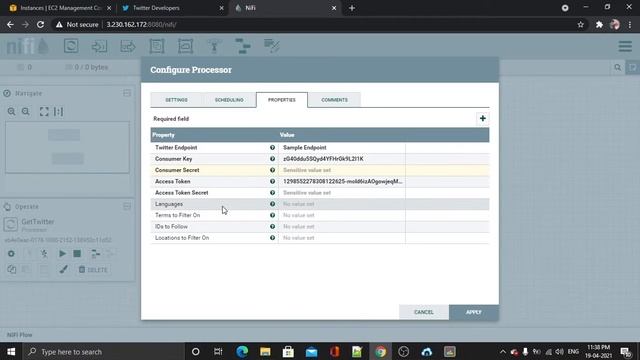Open help icon for IDs to Follow
The width and height of the screenshot is (640, 360).
point(272,227)
